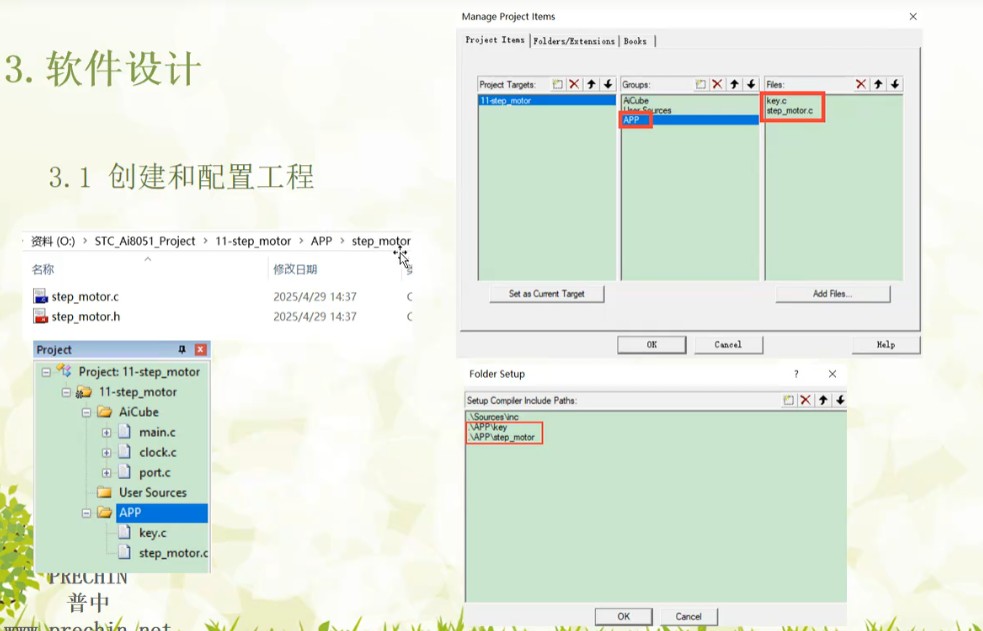Viewport: 983px width, 631px height.
Task: Click the Add Files... button
Action: (x=832, y=294)
